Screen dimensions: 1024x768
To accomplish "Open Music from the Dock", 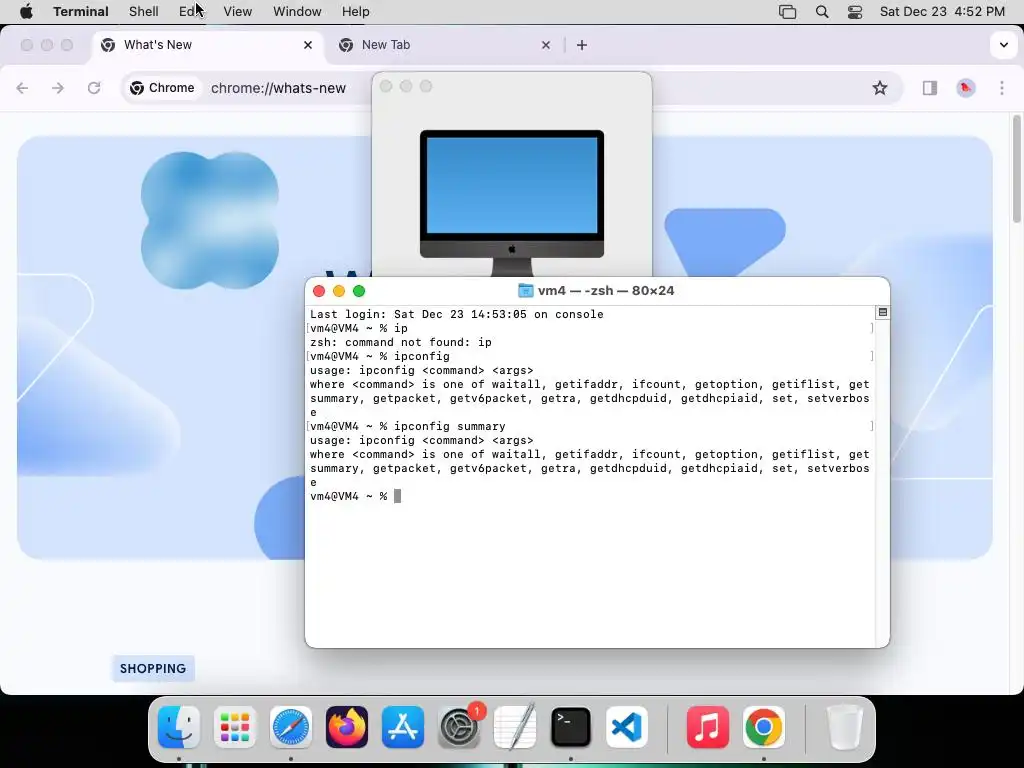I will click(x=708, y=727).
